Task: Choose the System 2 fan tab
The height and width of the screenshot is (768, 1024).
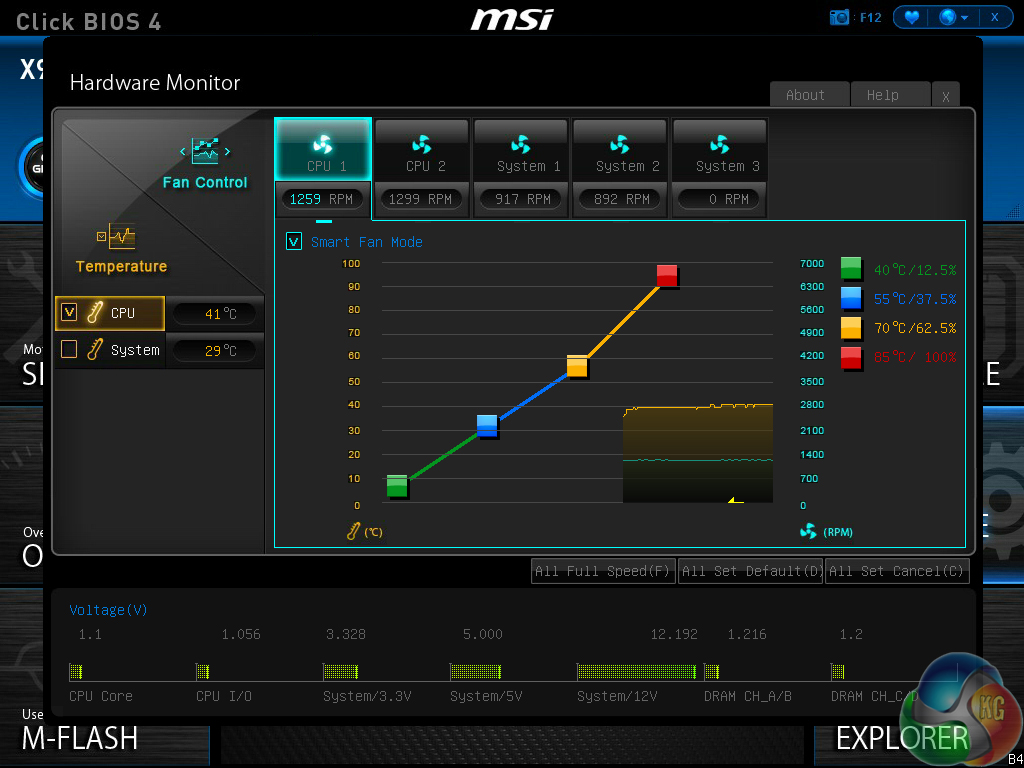Action: [x=620, y=150]
